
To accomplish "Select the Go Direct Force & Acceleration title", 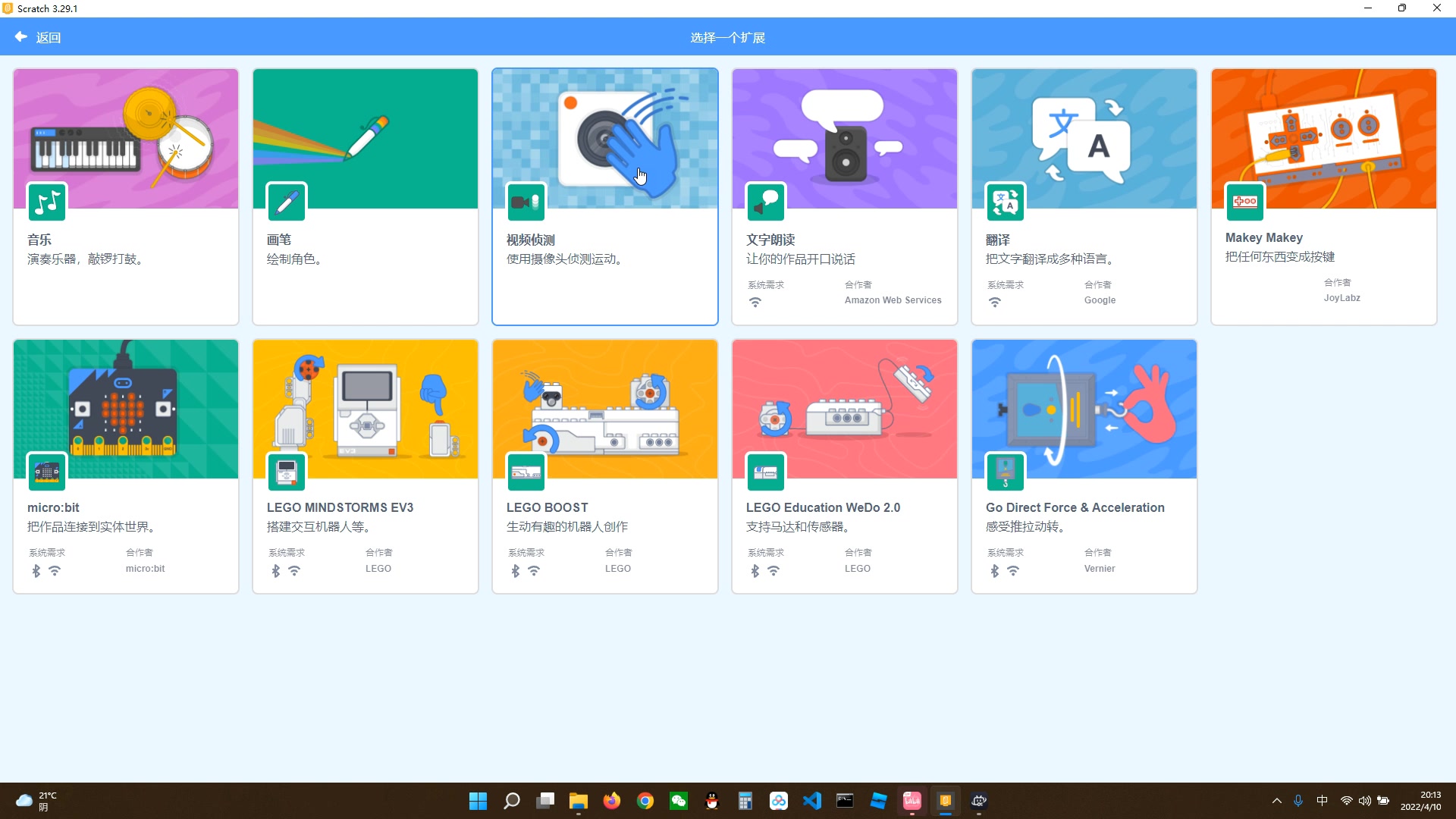I will click(x=1075, y=507).
